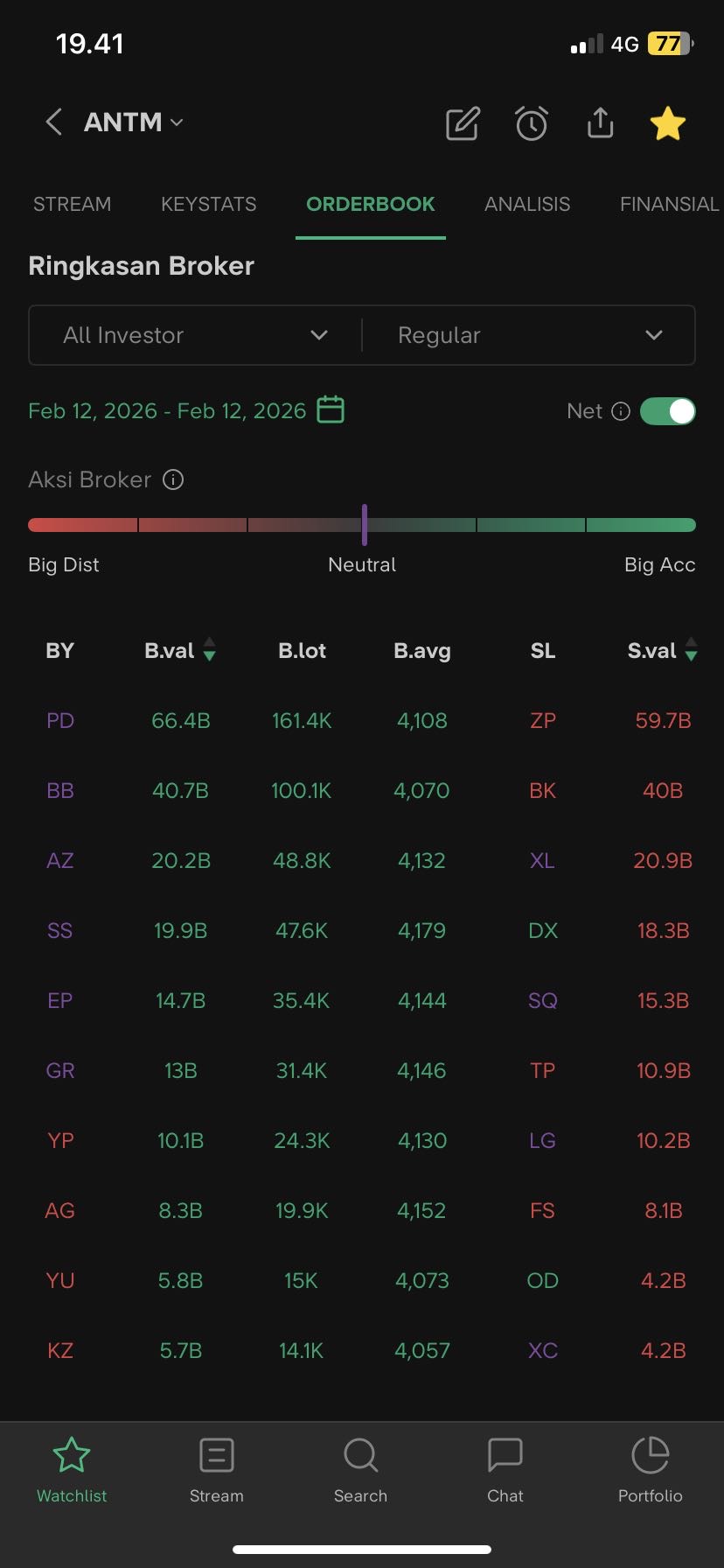
Task: Switch to the ANALISIS tab
Action: click(x=527, y=204)
